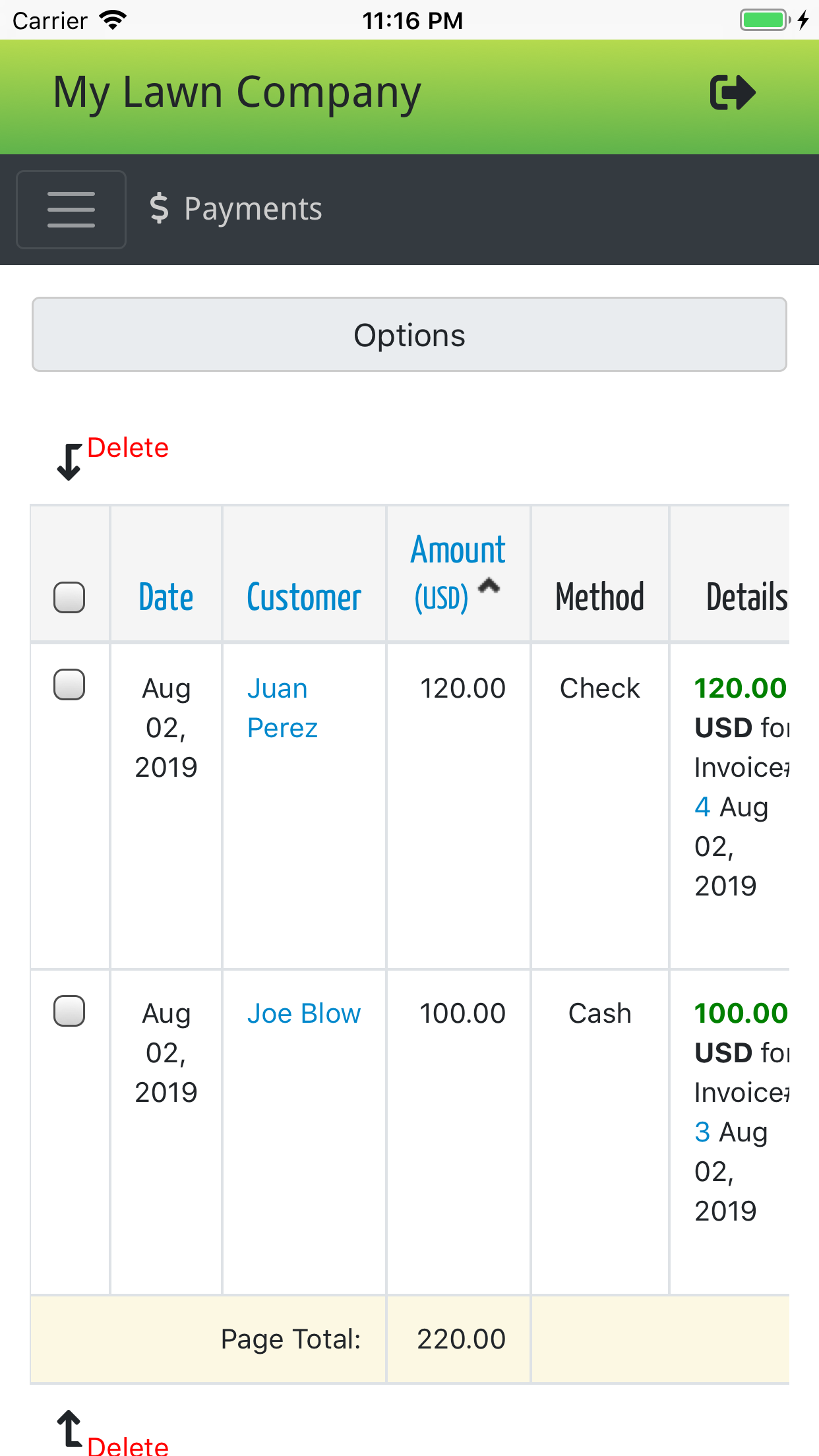
Task: Sort table by Customer column
Action: (304, 597)
